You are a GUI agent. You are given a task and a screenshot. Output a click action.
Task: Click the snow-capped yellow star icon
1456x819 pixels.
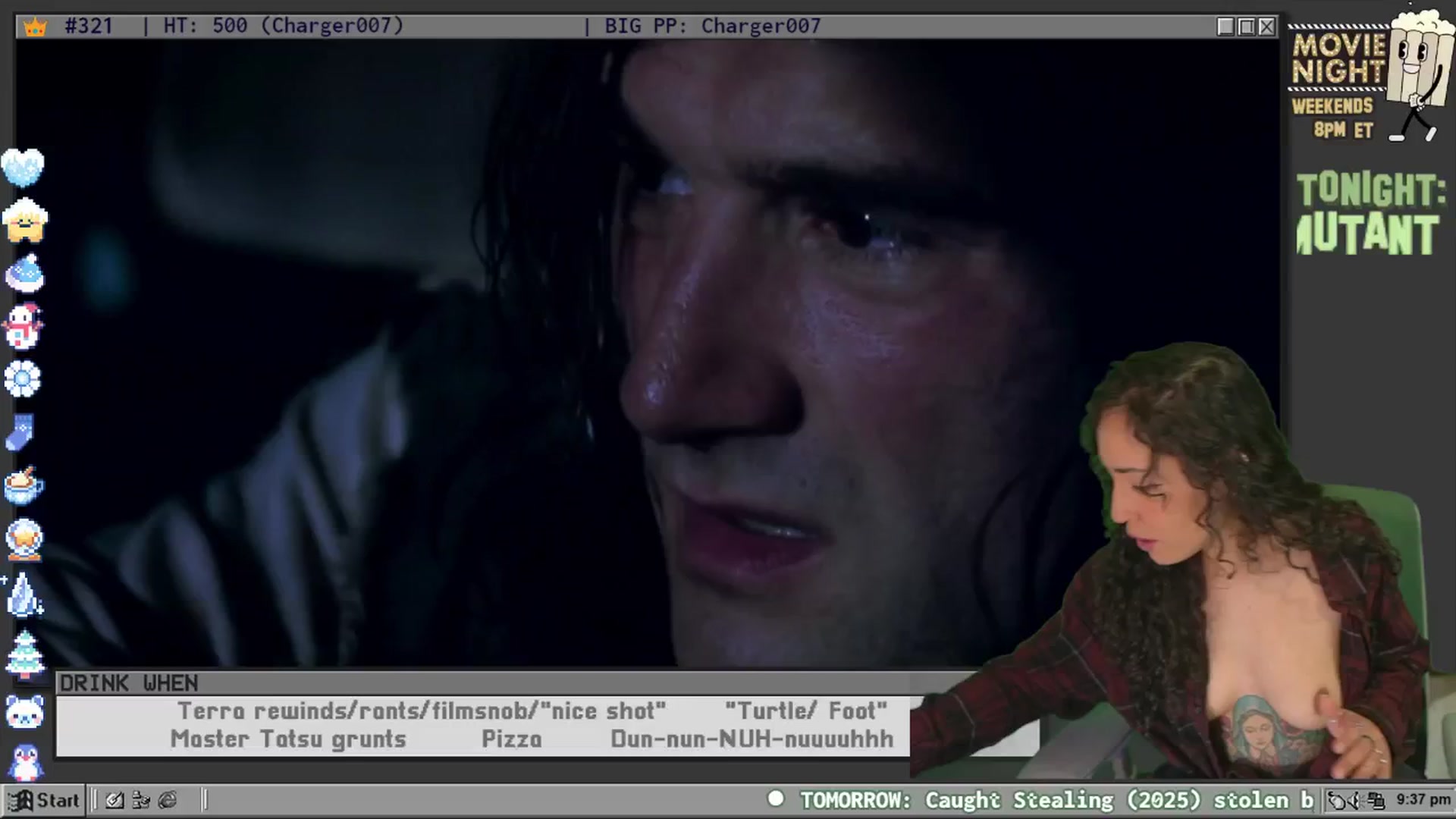[x=24, y=221]
